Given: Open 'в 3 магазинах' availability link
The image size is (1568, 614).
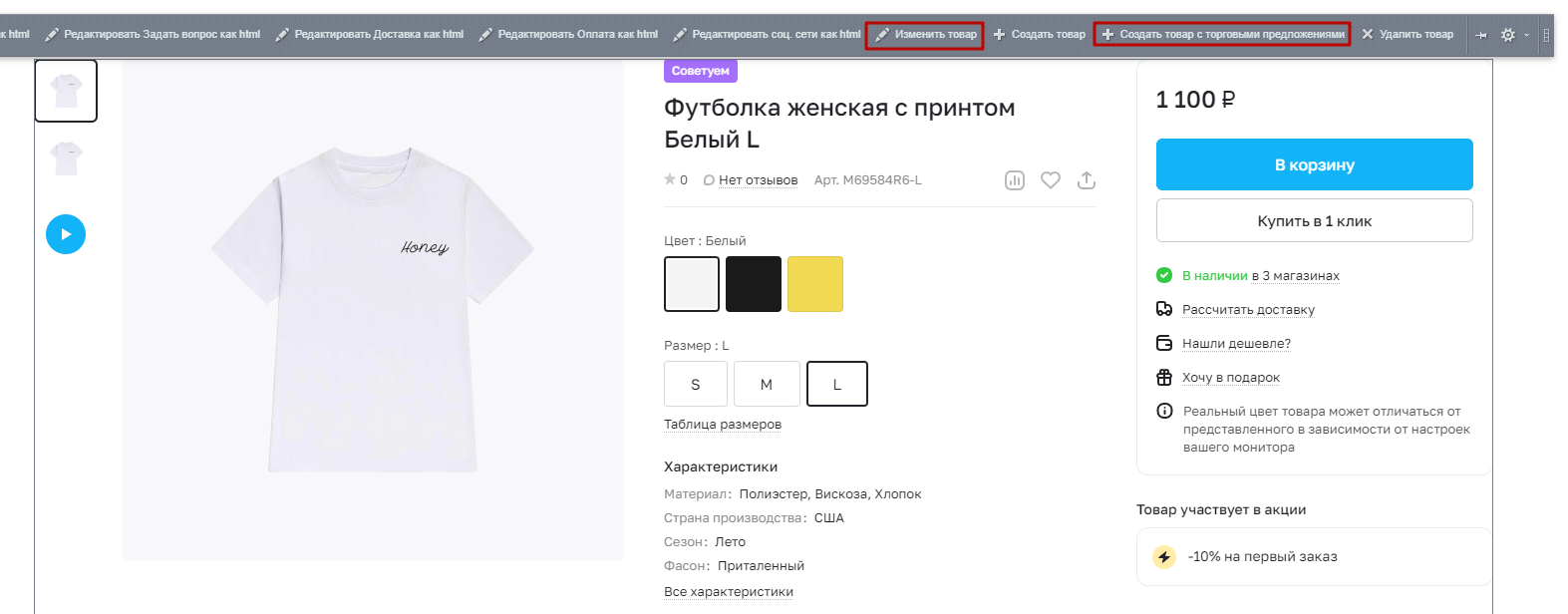Looking at the screenshot, I should 1296,276.
